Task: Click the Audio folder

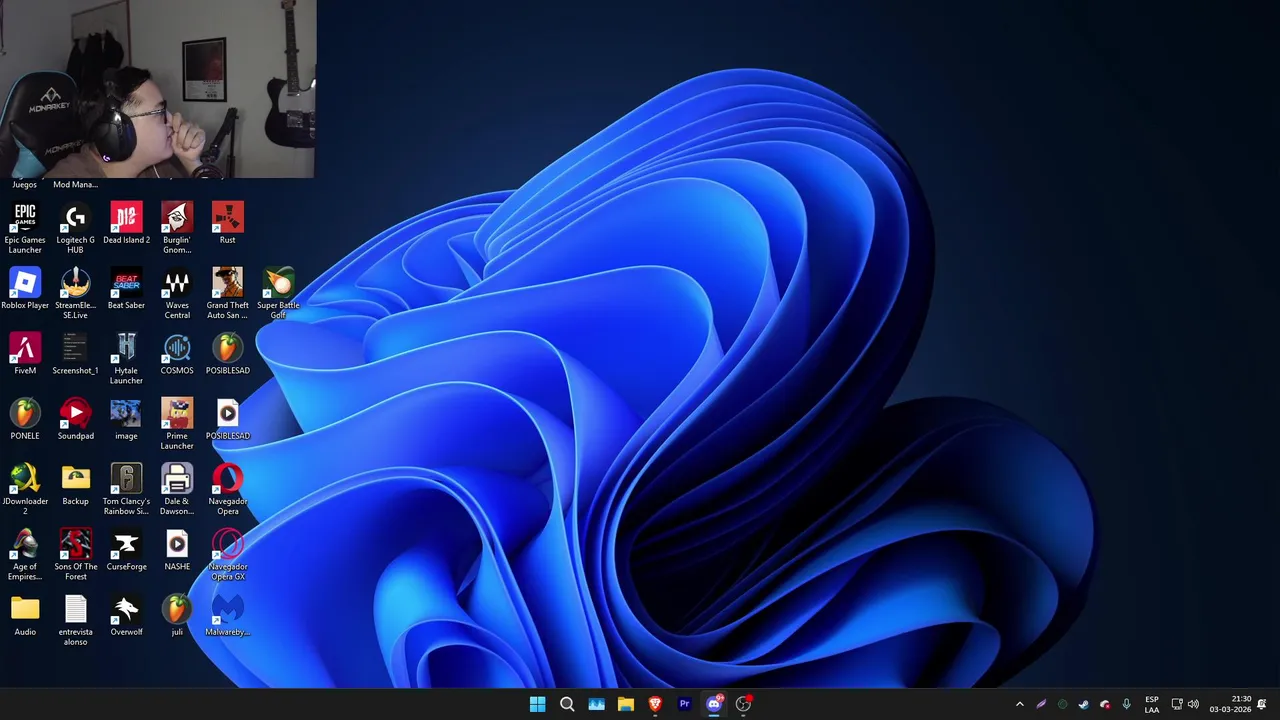Action: pyautogui.click(x=25, y=615)
